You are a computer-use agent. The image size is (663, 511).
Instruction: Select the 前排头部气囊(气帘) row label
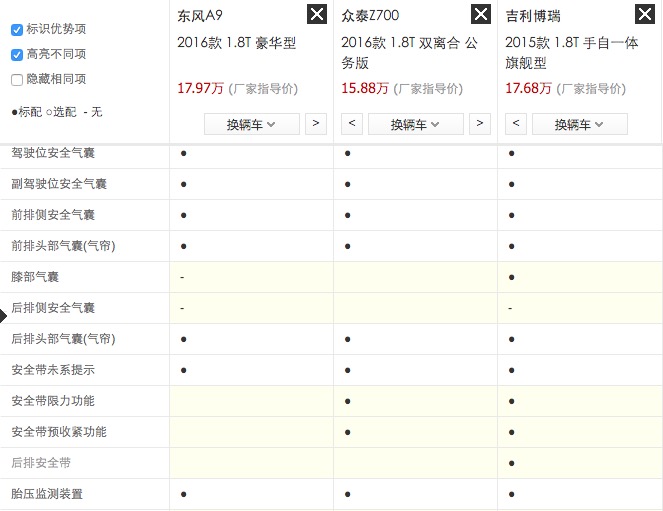pos(63,246)
